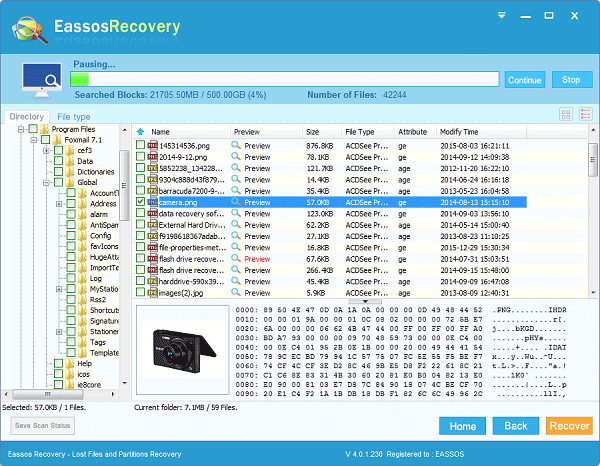This screenshot has height=466, width=600.
Task: Uncheck the camera.png file checkbox
Action: point(140,202)
